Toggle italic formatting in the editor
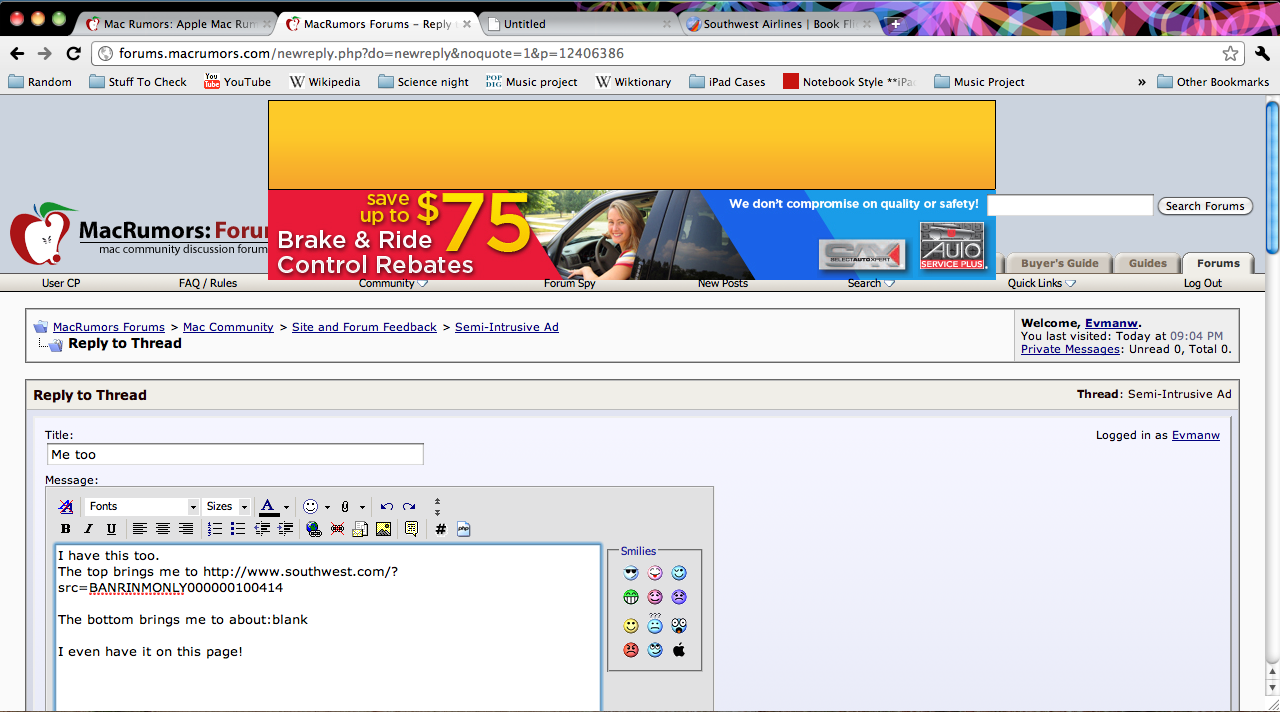 click(x=88, y=529)
